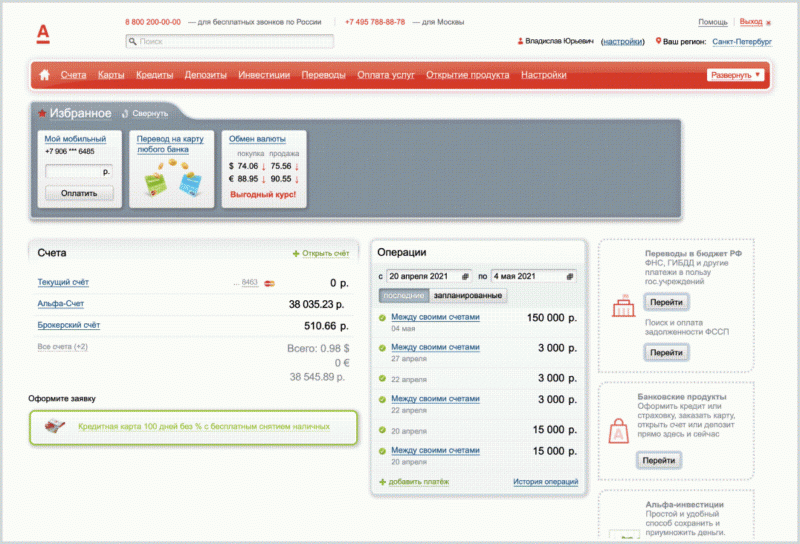This screenshot has height=544, width=800.
Task: Click the search field at the top
Action: pos(230,42)
